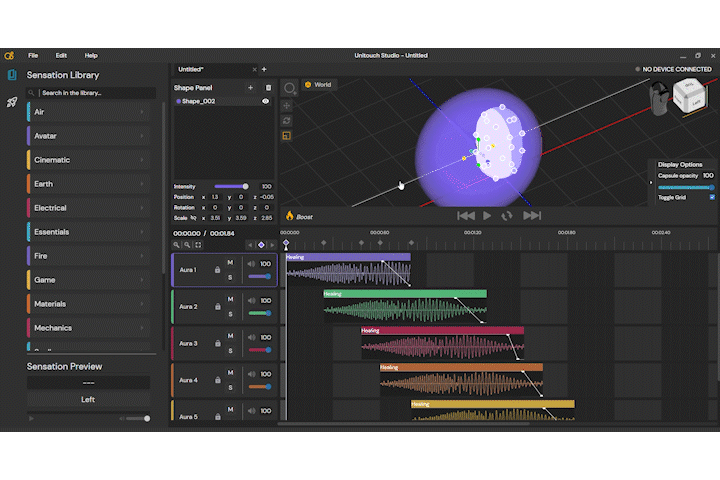Delete shape using the trash icon
Screen dimensions: 720x480
(269, 87)
